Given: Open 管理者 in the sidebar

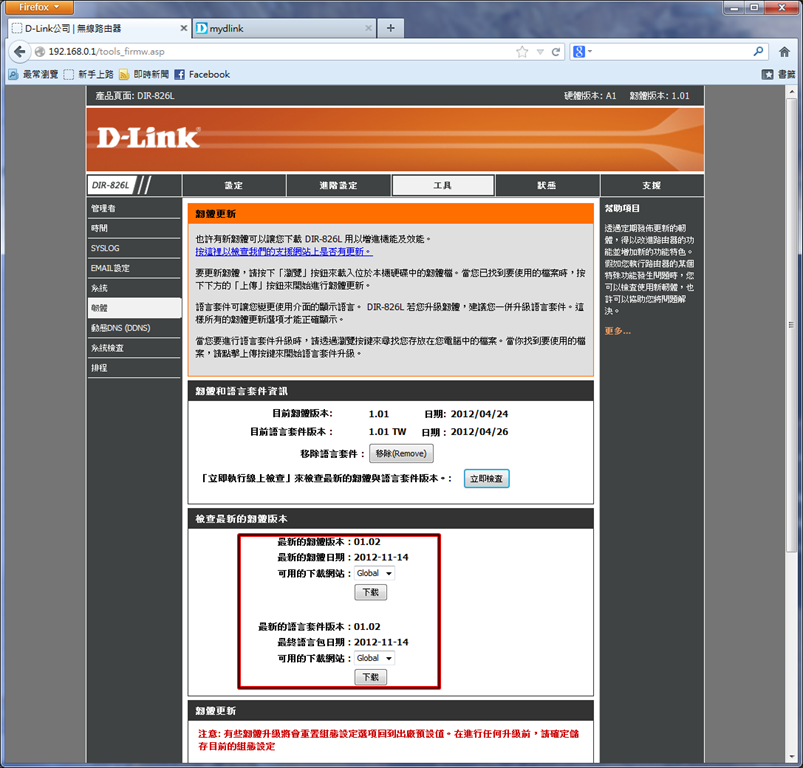Looking at the screenshot, I should (134, 208).
